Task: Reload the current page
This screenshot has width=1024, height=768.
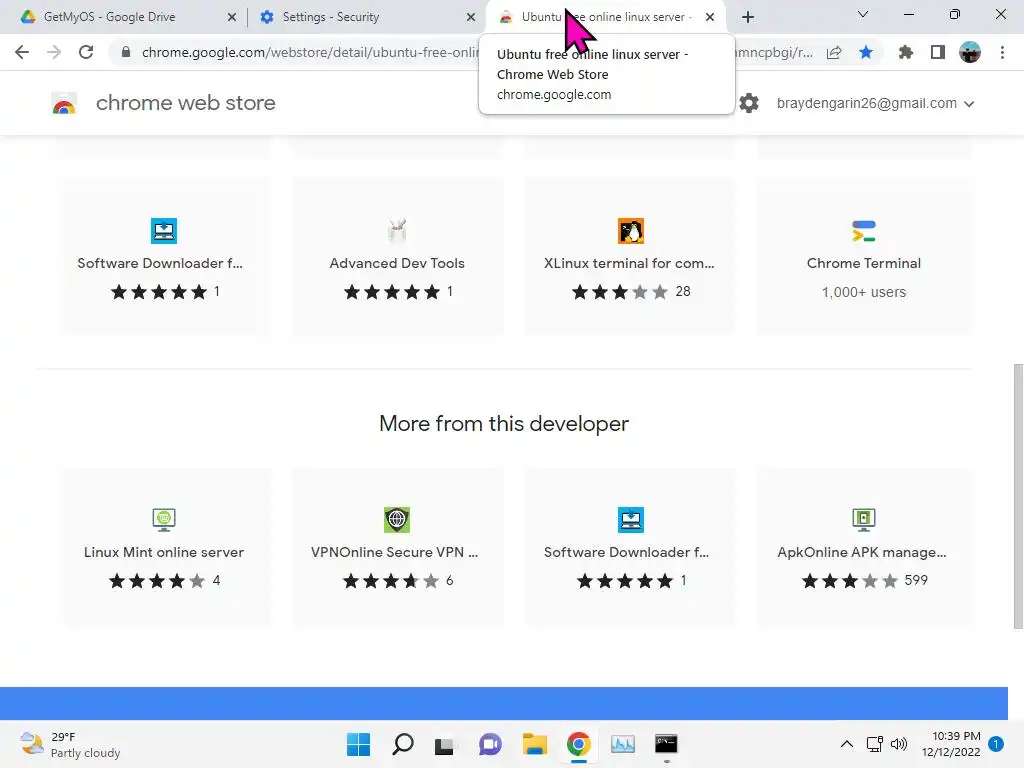Action: pos(86,52)
